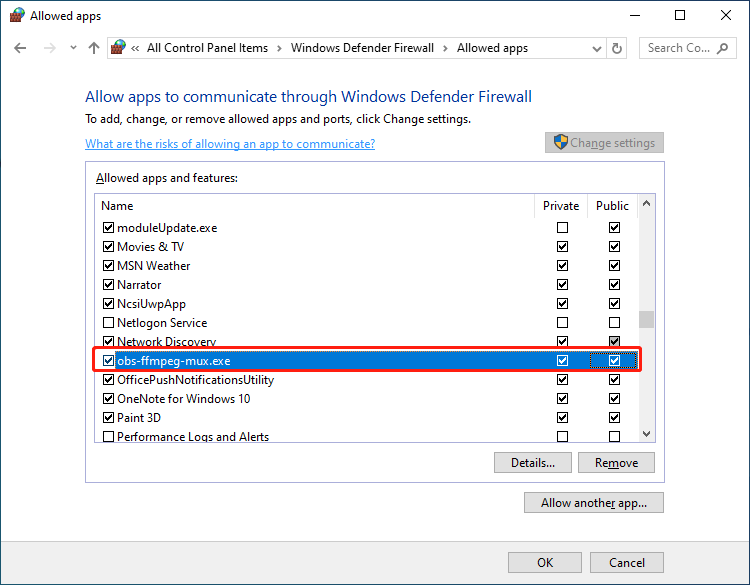Select the obs-ffmpeg-mux.exe entry
This screenshot has height=585, width=750.
point(366,360)
